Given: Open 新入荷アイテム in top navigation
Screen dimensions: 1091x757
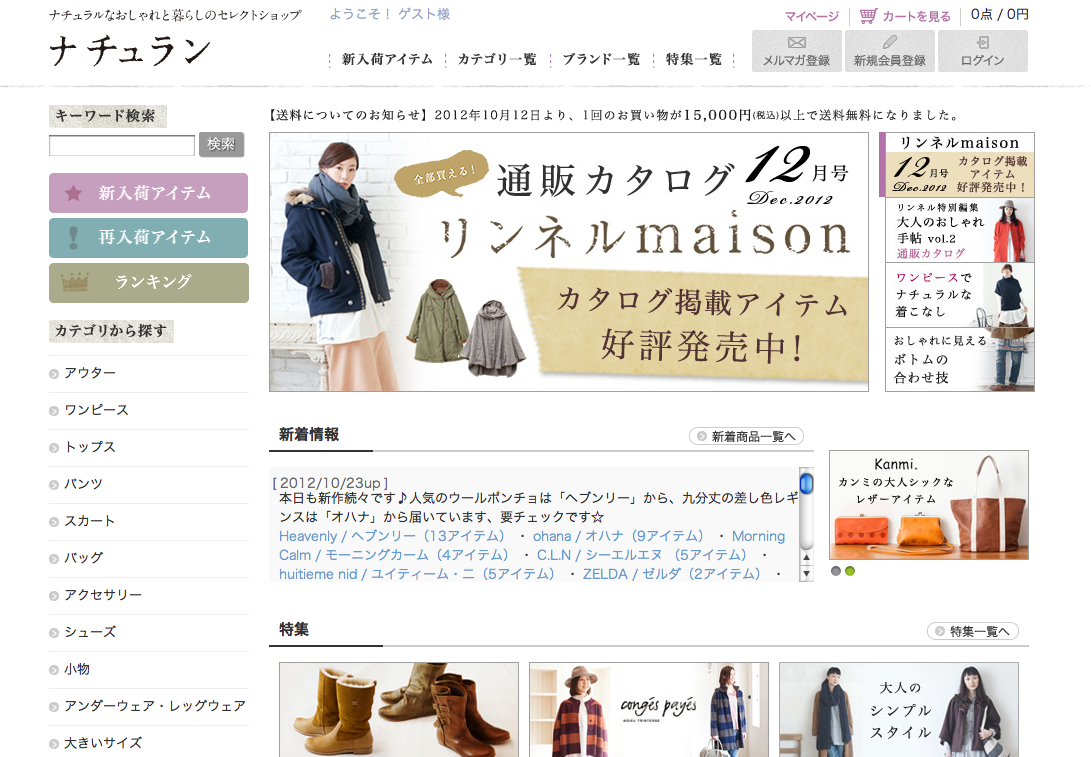Looking at the screenshot, I should (x=387, y=60).
